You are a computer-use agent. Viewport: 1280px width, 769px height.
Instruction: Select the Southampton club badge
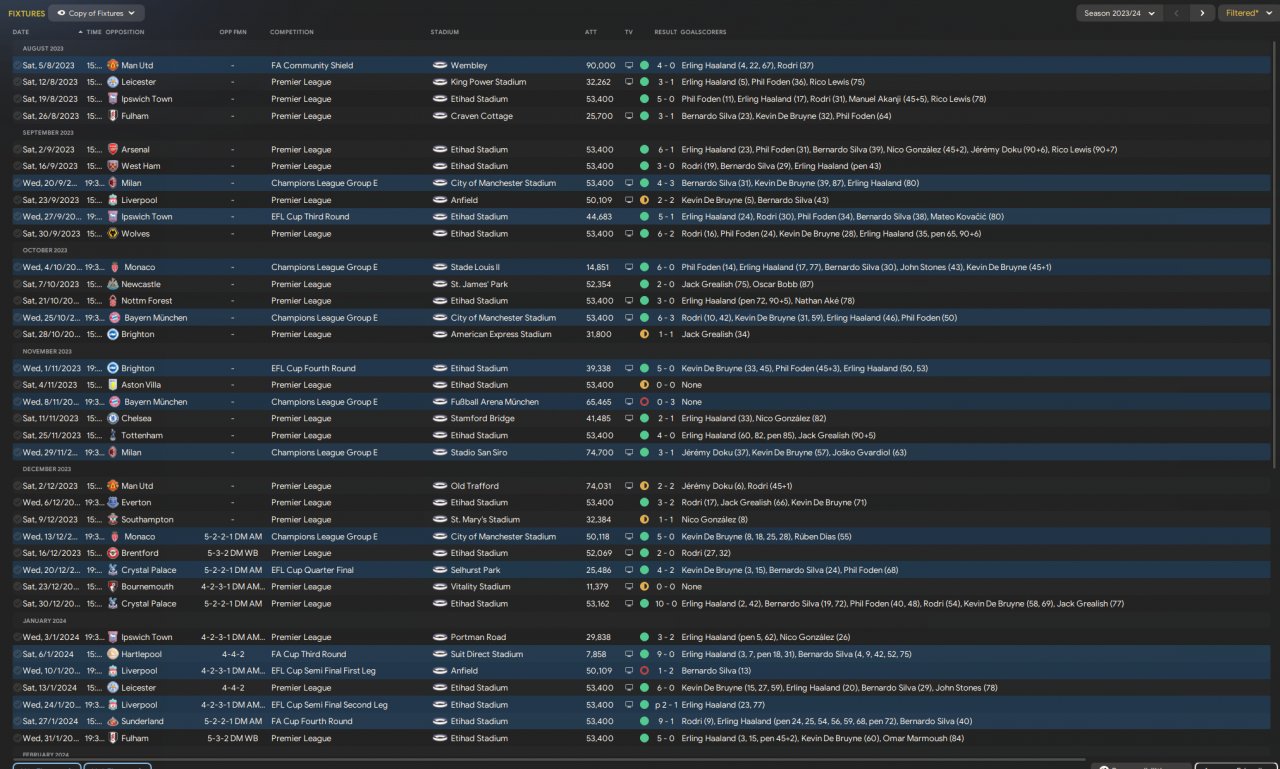pyautogui.click(x=113, y=520)
